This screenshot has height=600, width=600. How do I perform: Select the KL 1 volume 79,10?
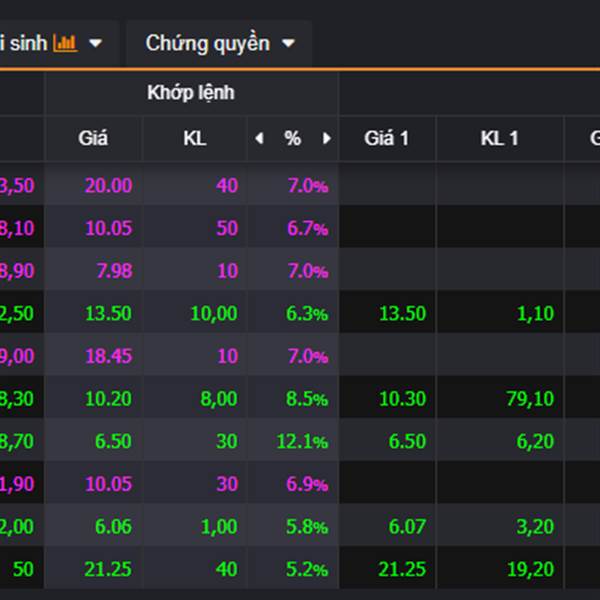530,399
